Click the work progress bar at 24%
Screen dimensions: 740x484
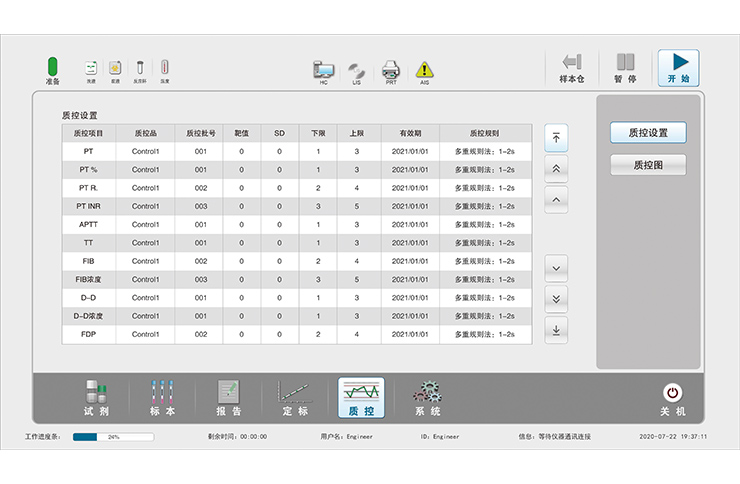[x=113, y=437]
